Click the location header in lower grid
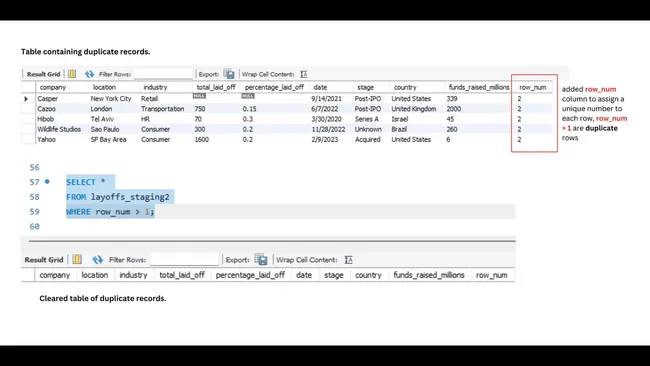Screen dimensions: 650x366 pyautogui.click(x=95, y=275)
